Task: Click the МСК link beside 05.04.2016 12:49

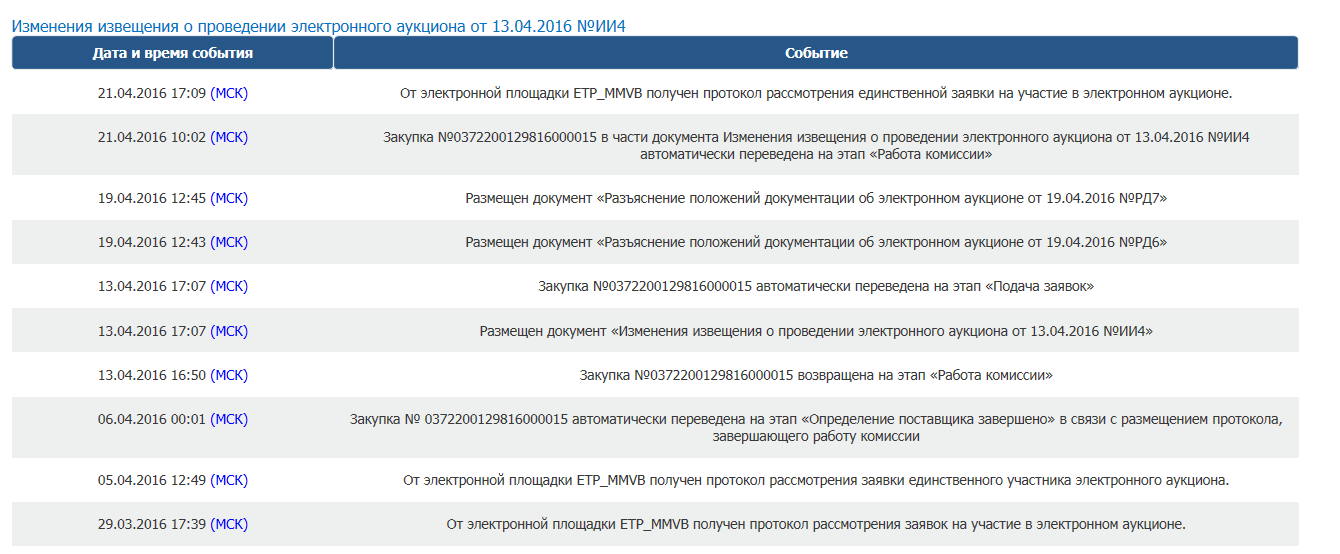Action: [x=229, y=480]
